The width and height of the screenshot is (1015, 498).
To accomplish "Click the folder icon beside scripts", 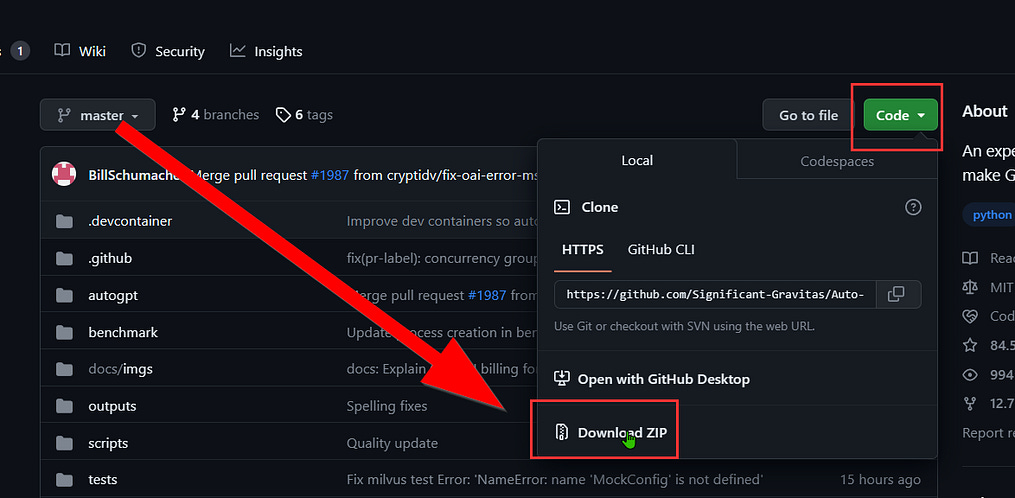I will point(64,444).
